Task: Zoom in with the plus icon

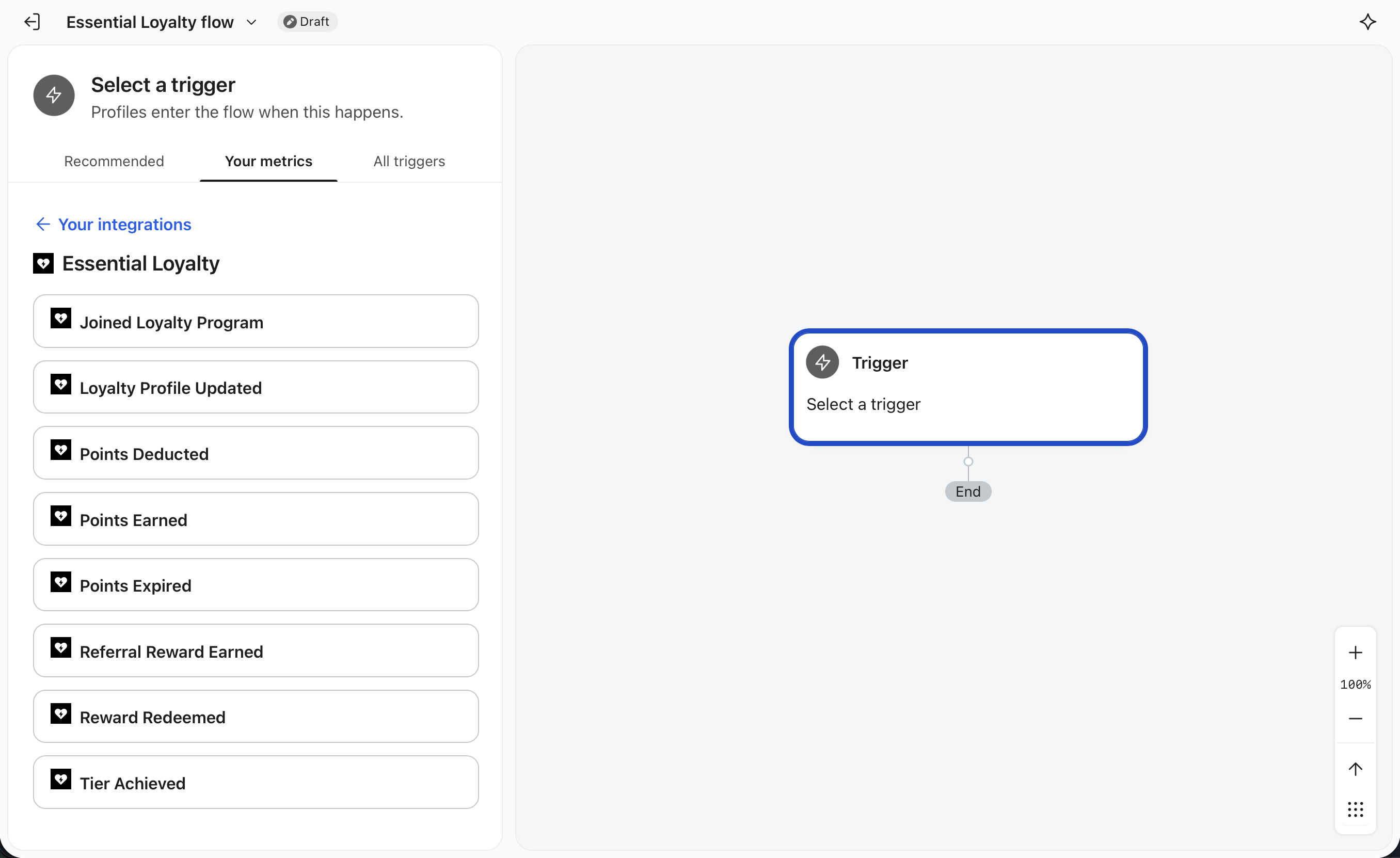Action: [x=1355, y=653]
